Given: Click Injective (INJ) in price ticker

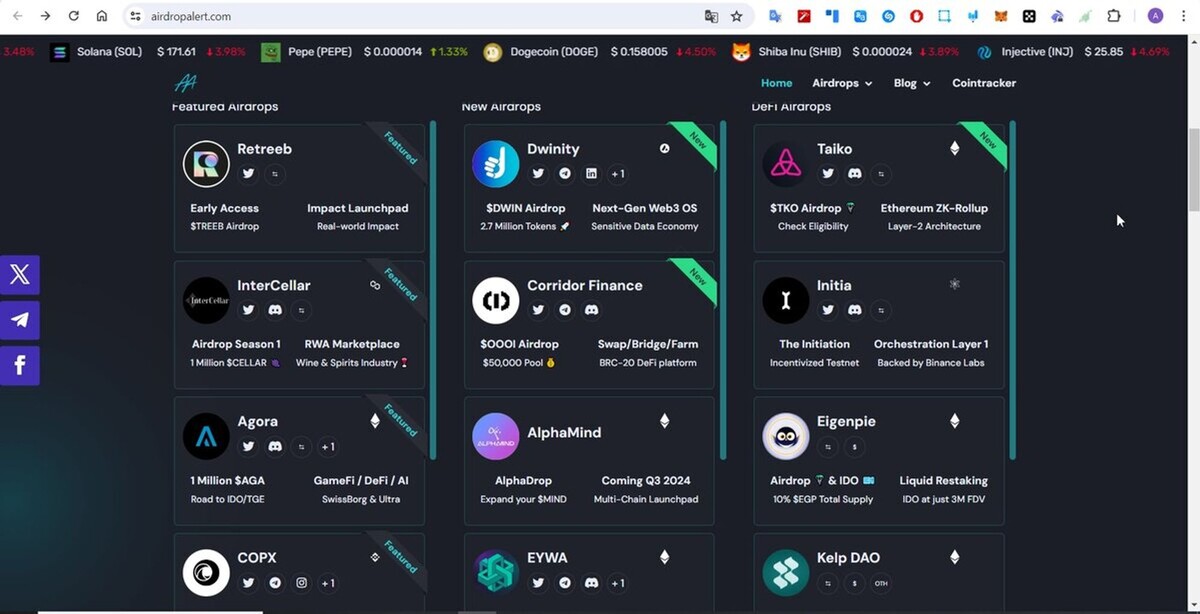Looking at the screenshot, I should [x=1038, y=52].
